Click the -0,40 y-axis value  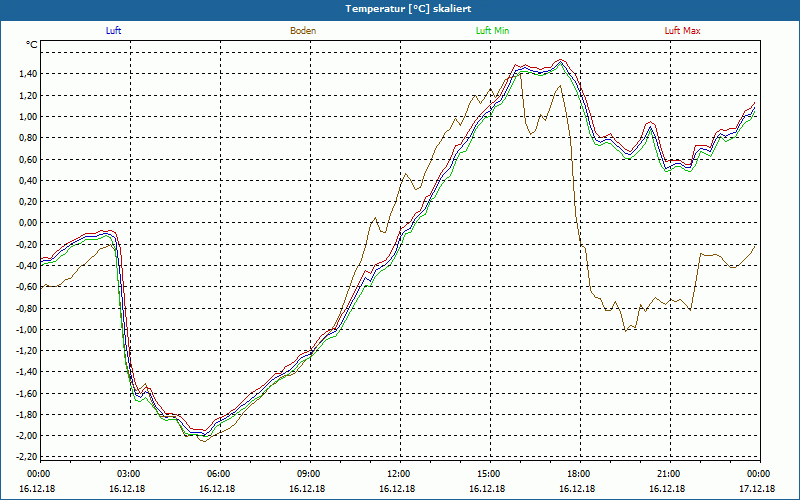[x=27, y=265]
